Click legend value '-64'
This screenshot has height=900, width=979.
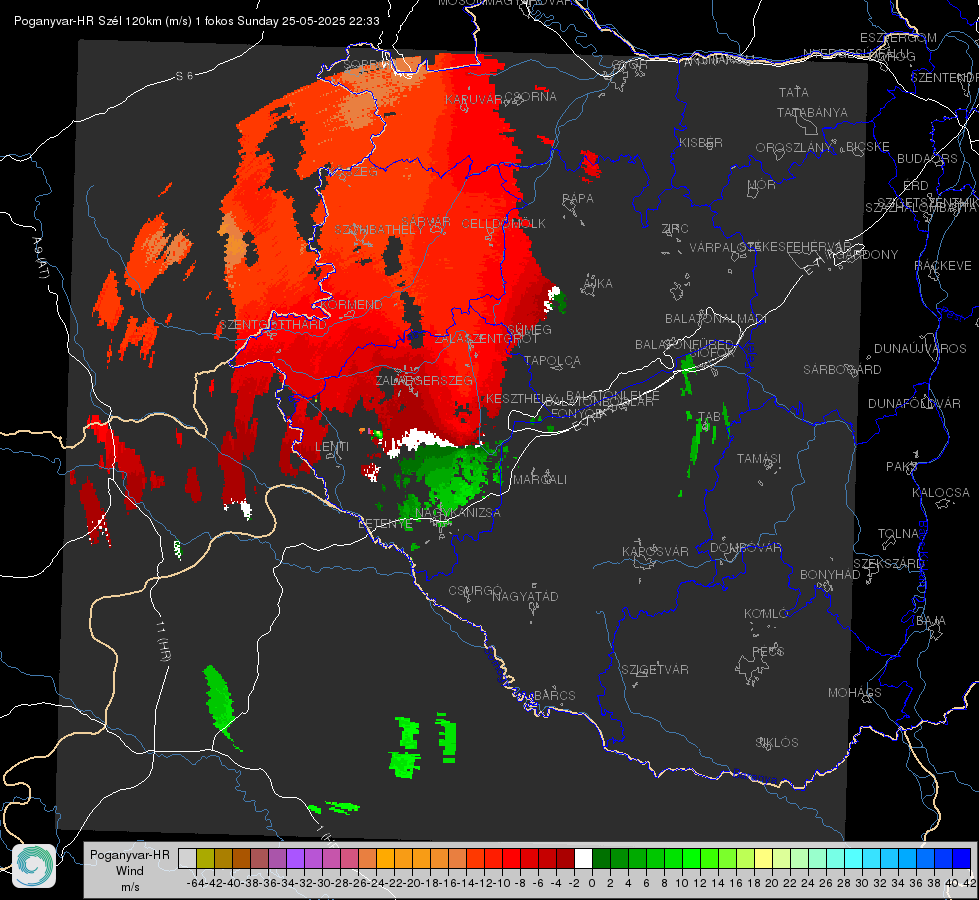click(195, 883)
